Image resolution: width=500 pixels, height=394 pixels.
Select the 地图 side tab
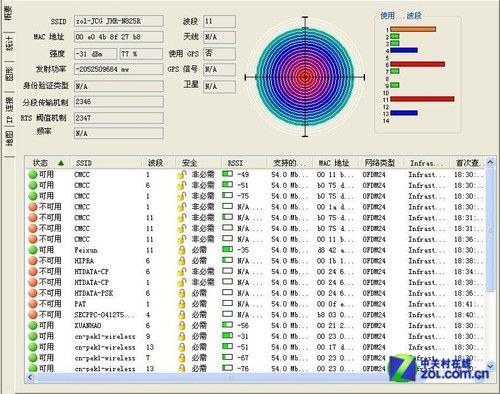pyautogui.click(x=9, y=139)
